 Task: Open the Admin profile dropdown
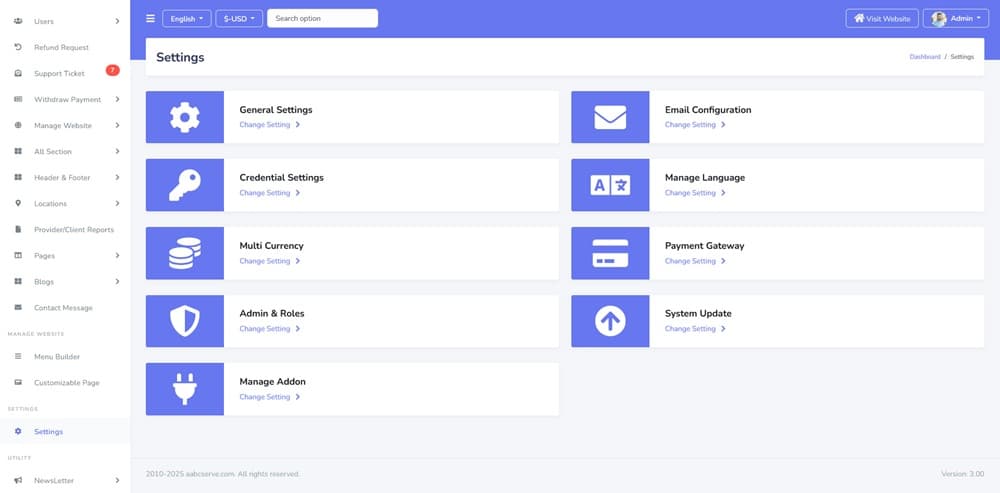(955, 18)
